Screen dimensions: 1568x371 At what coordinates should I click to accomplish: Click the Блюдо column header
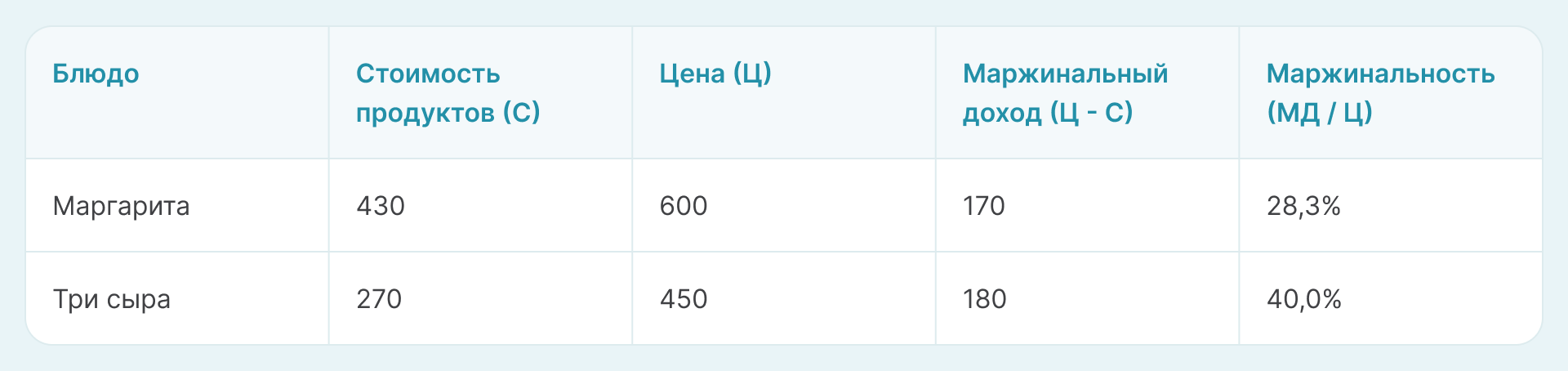pos(96,74)
